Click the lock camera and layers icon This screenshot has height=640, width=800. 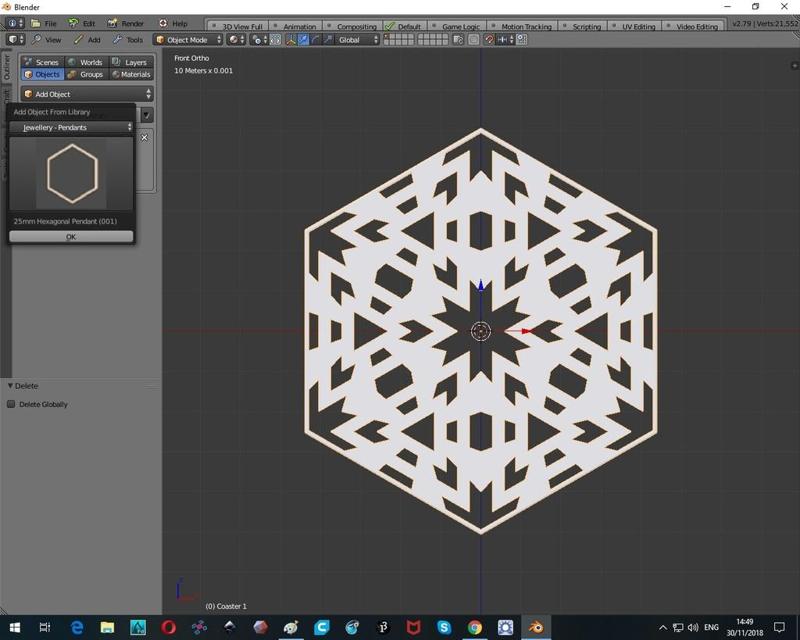[x=458, y=40]
